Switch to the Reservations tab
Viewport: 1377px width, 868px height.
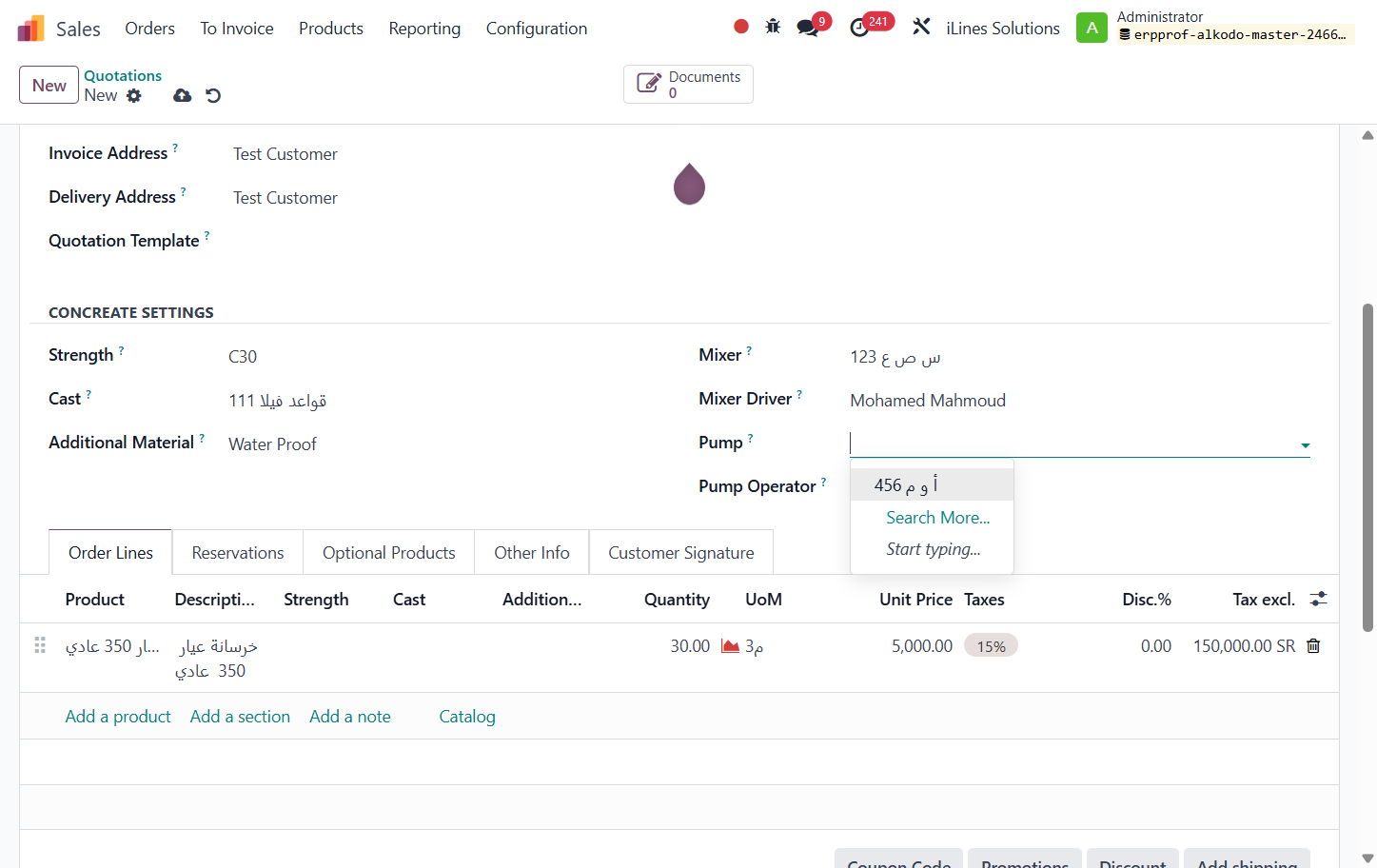pos(238,553)
